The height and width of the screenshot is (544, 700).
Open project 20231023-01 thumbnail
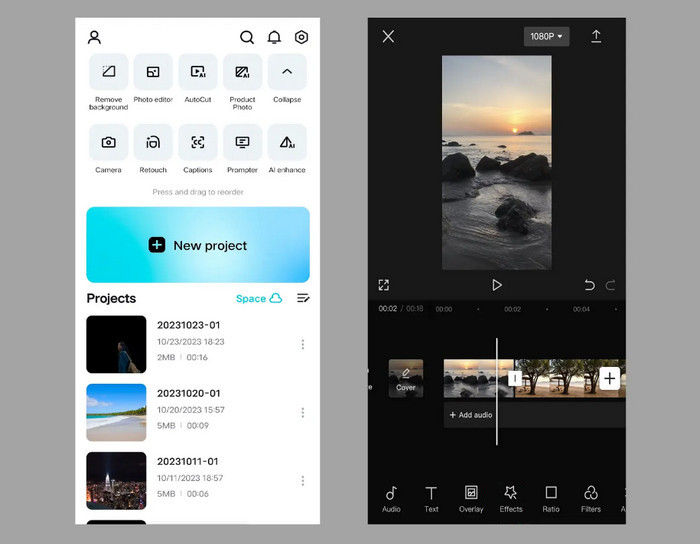point(116,344)
